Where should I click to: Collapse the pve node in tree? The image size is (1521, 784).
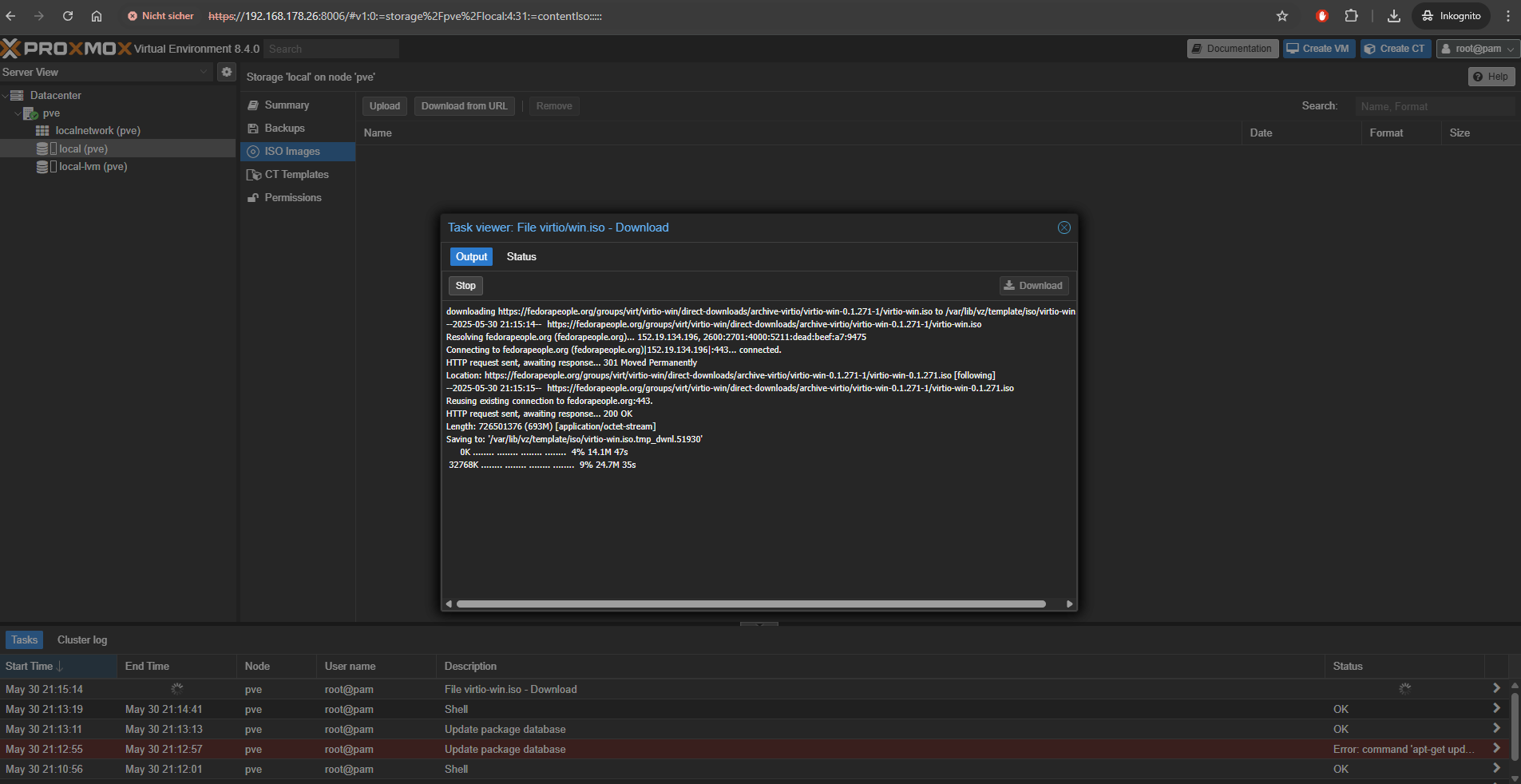click(18, 113)
